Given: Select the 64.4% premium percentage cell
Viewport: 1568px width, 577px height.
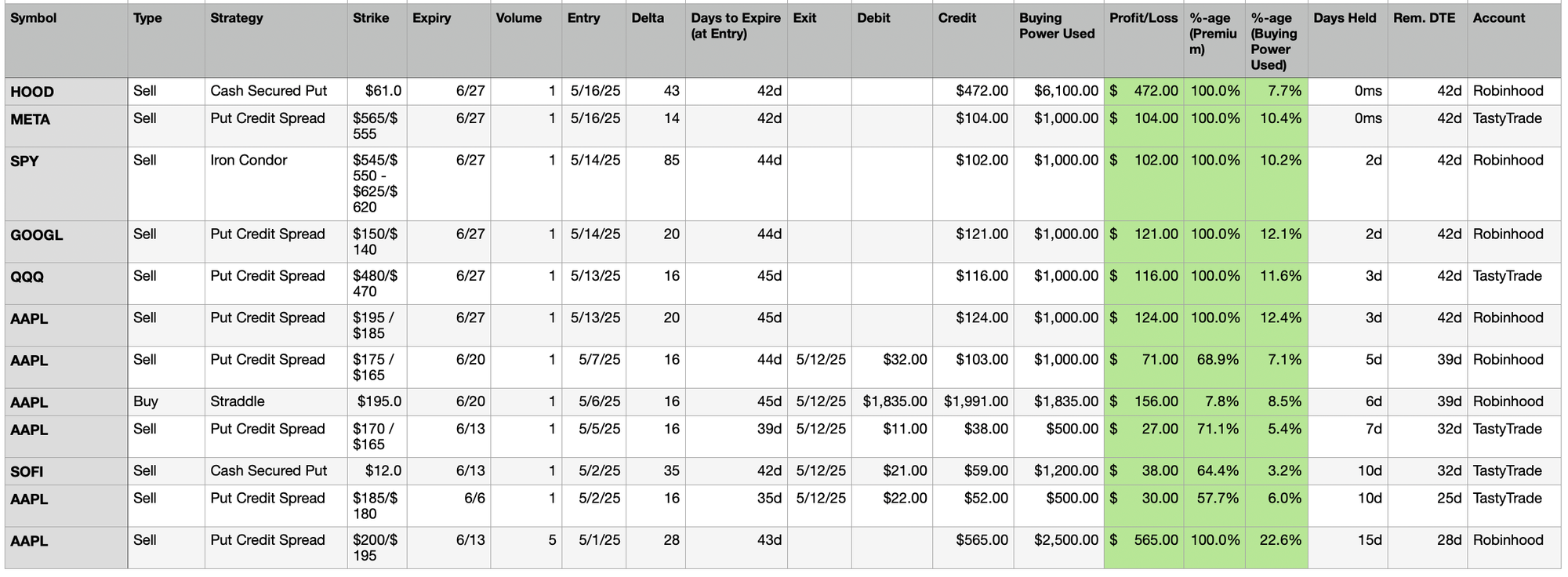Looking at the screenshot, I should click(1214, 471).
